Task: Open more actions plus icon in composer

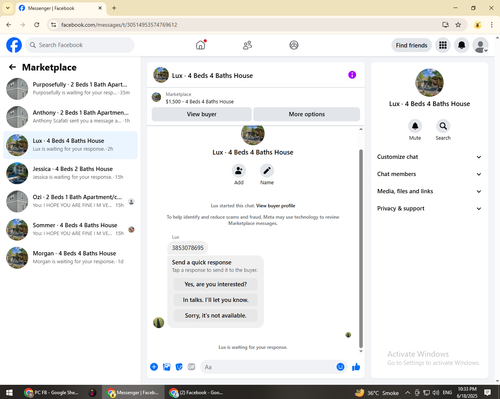Action: 154,367
